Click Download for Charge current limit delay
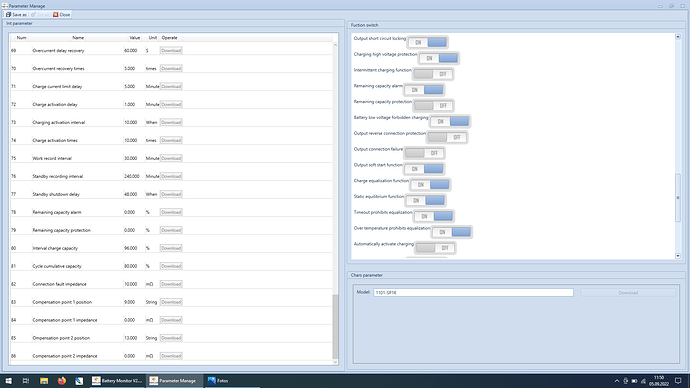This screenshot has width=690, height=388. coord(171,86)
